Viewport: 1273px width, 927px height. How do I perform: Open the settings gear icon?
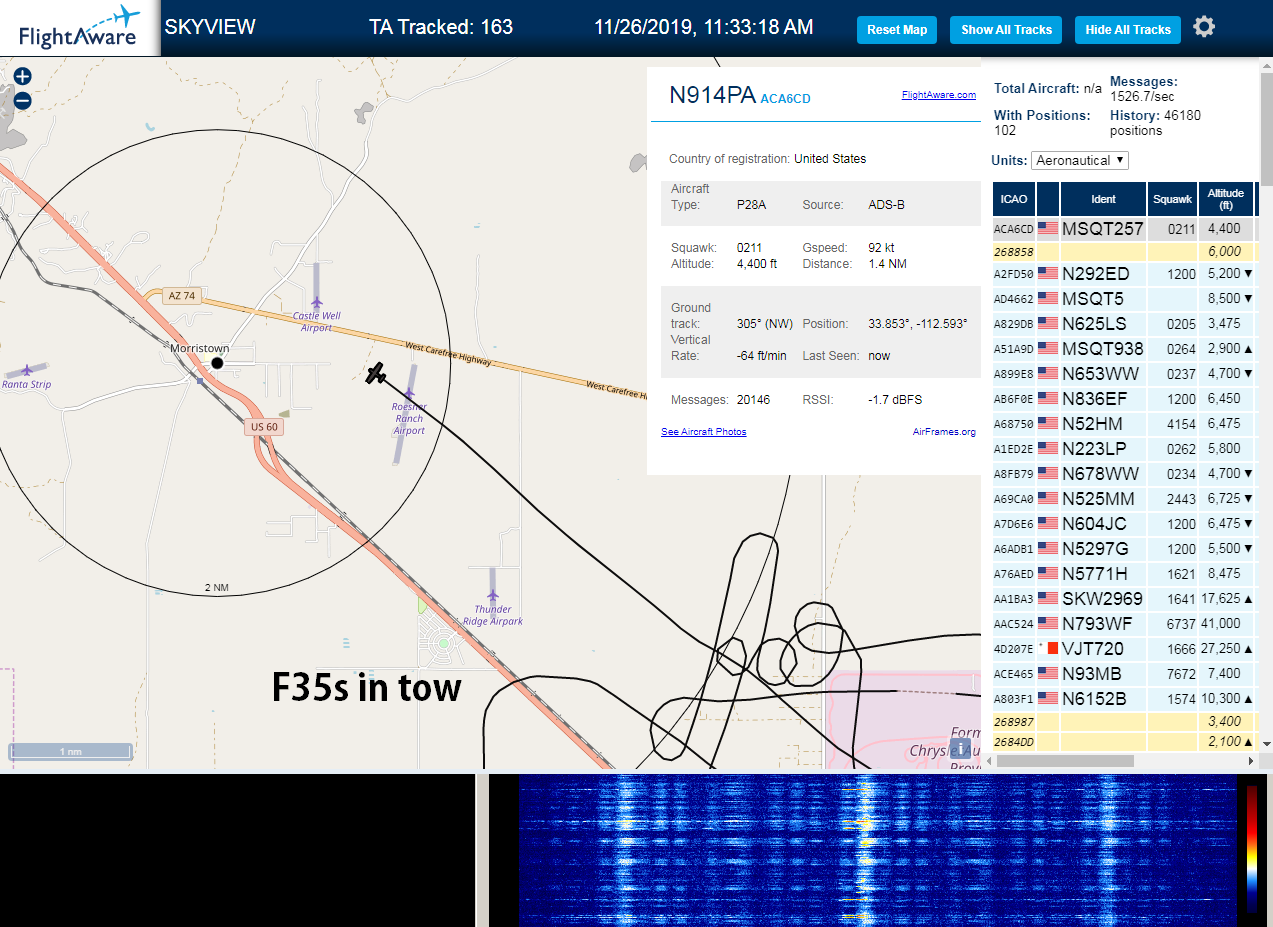(1204, 27)
